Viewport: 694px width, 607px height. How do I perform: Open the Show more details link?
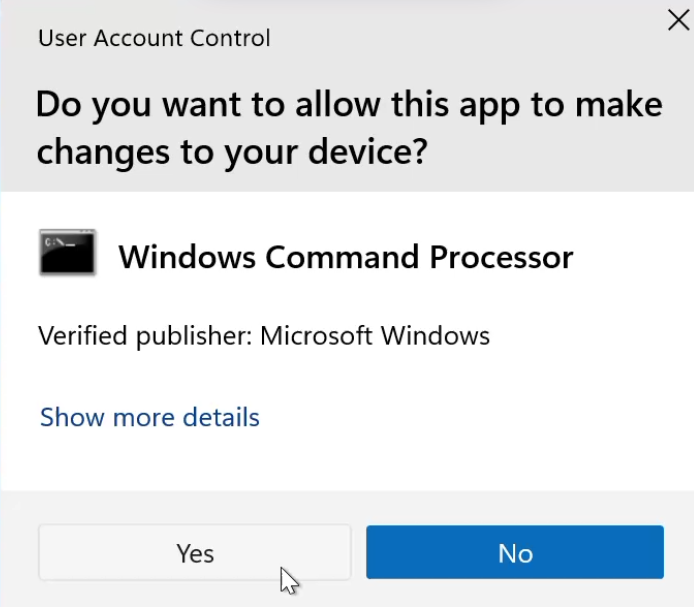[x=150, y=417]
